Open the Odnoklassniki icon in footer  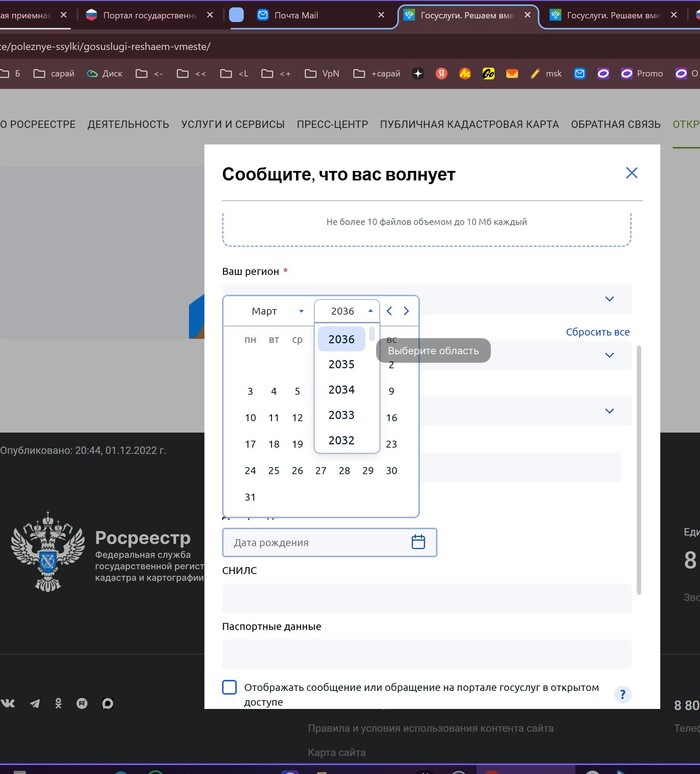[x=59, y=704]
